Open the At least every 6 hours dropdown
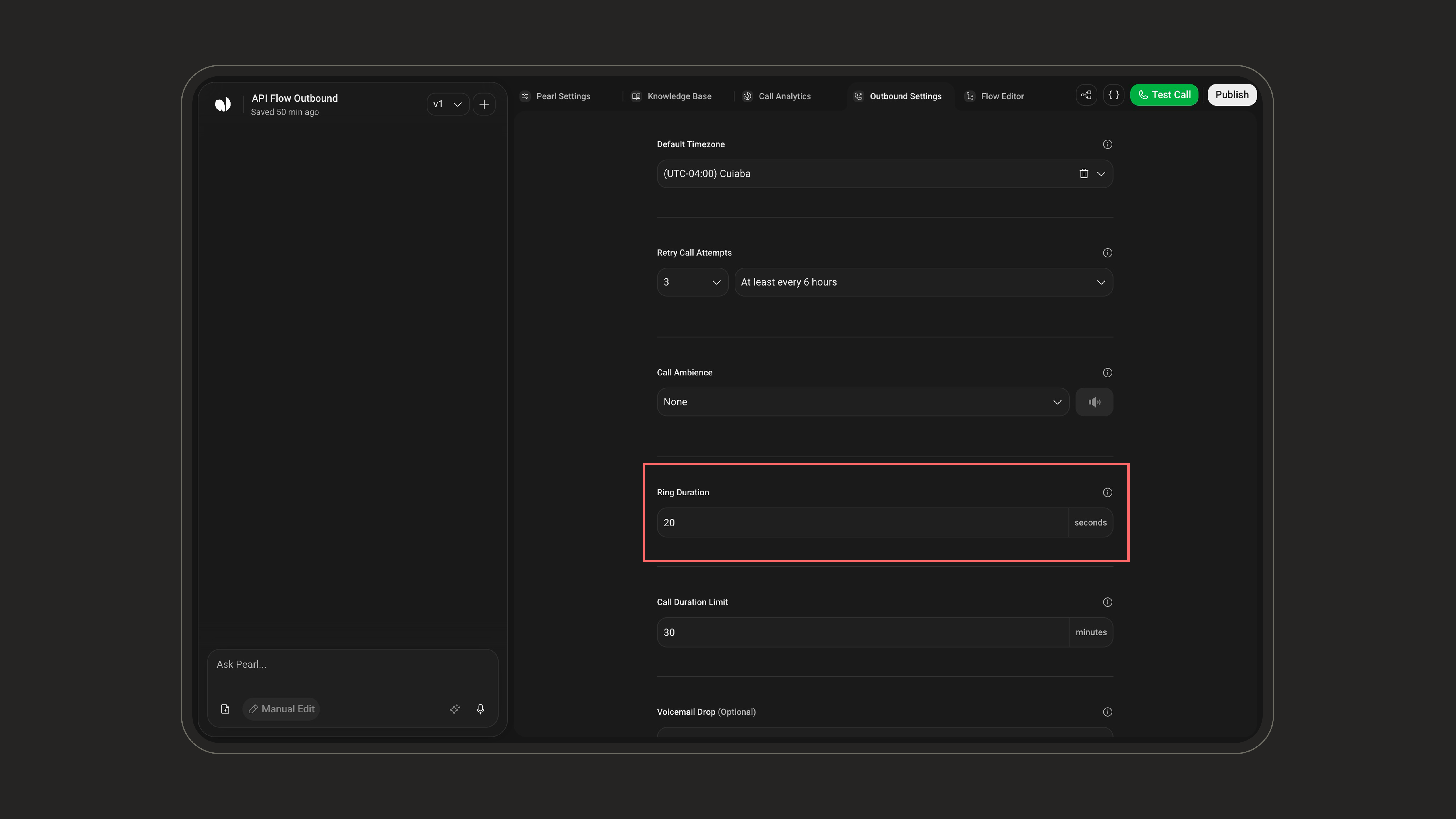Screen dimensions: 1456x819 pos(924,282)
